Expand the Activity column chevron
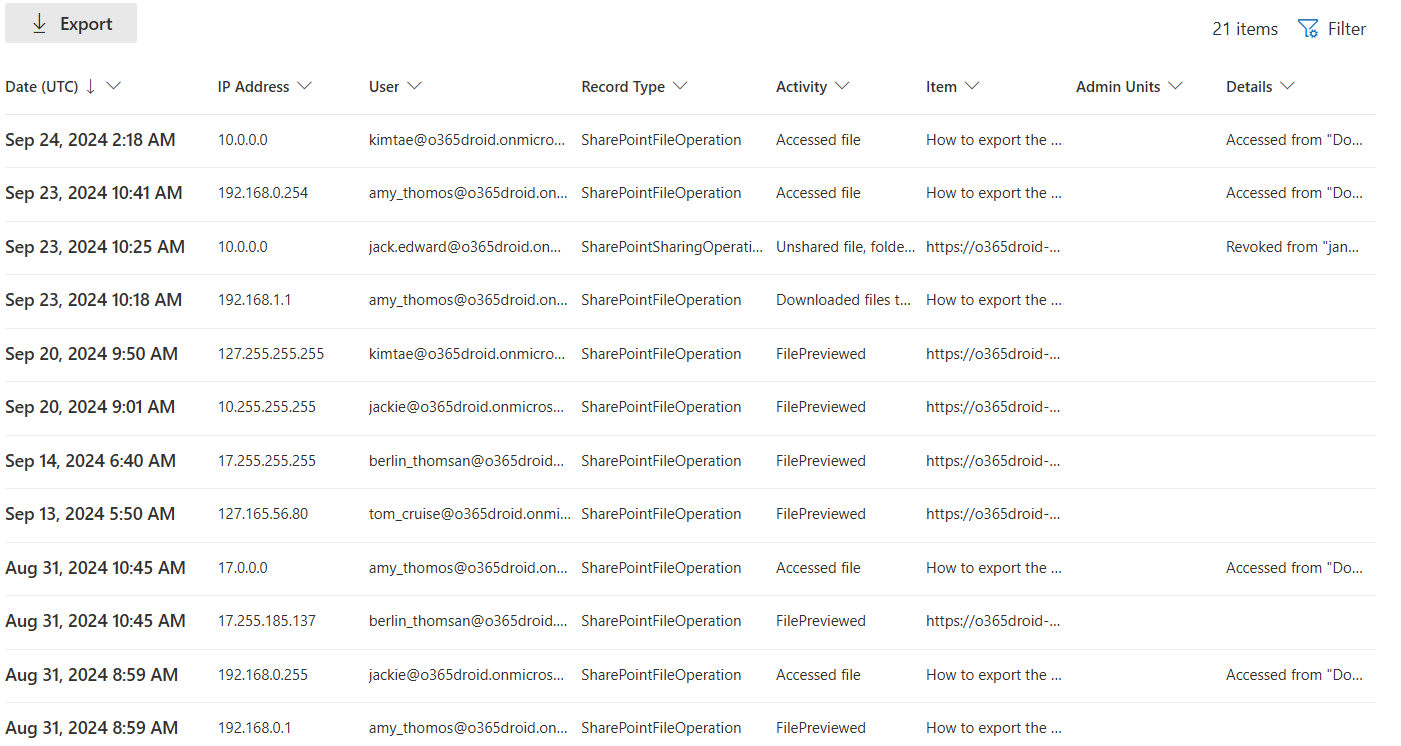The width and height of the screenshot is (1401, 746). click(x=841, y=86)
